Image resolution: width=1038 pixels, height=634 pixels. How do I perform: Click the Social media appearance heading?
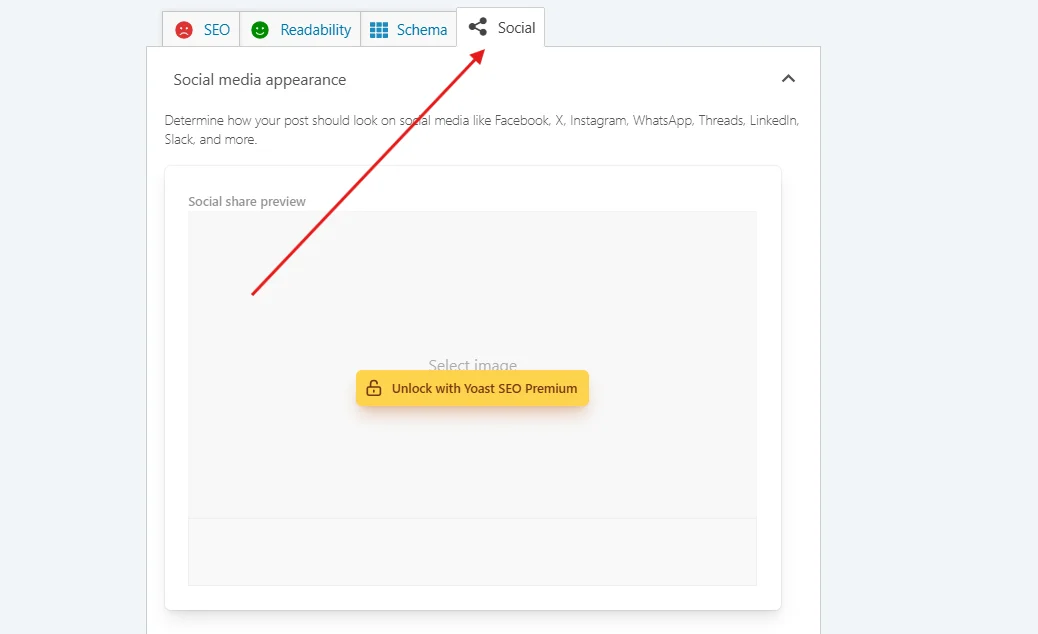click(260, 80)
